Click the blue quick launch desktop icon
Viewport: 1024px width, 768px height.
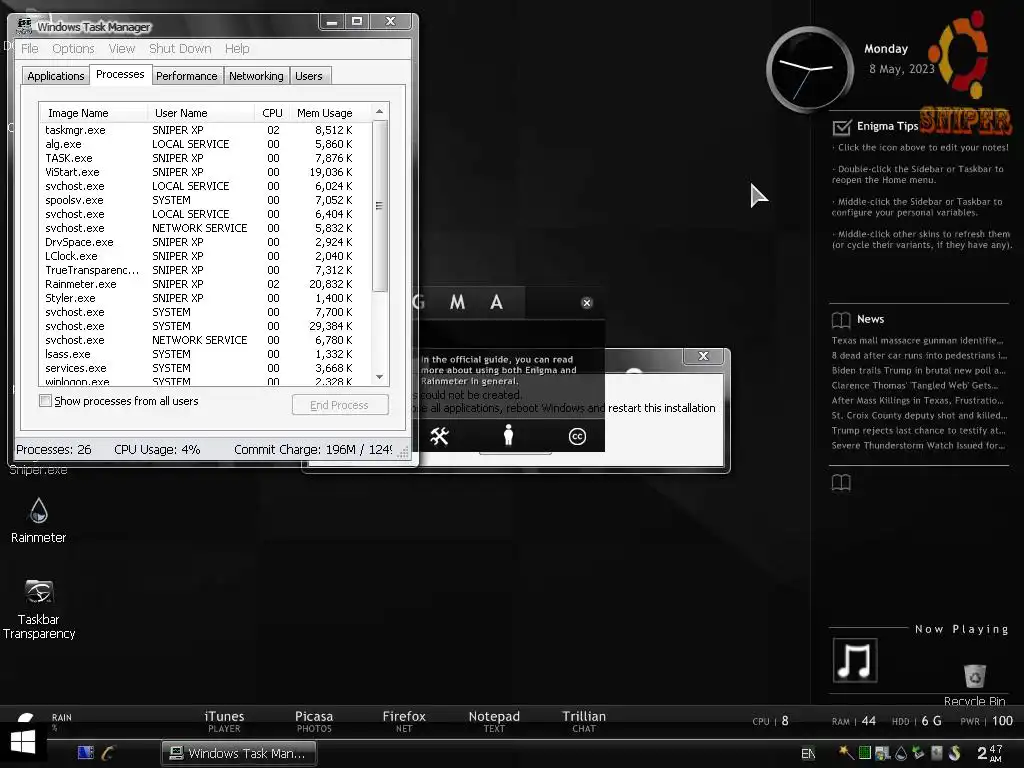point(86,752)
